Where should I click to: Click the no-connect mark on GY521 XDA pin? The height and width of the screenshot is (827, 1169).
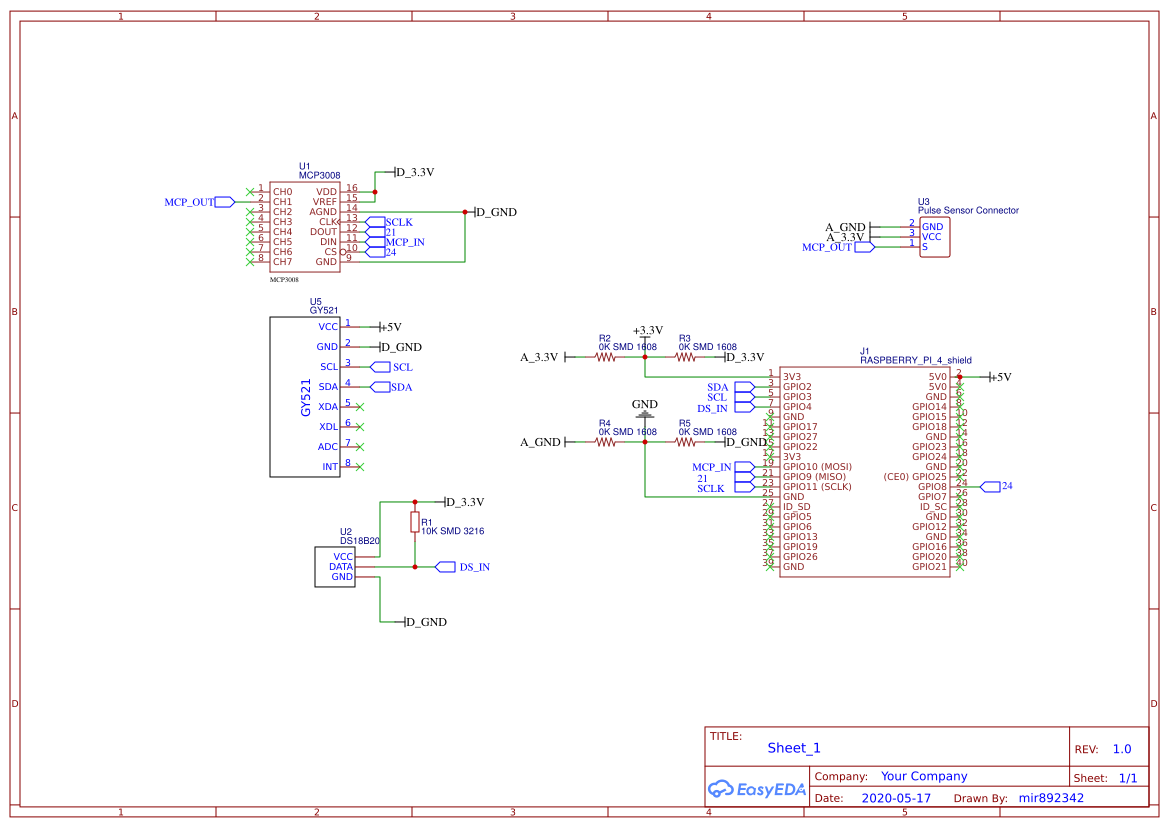[359, 407]
